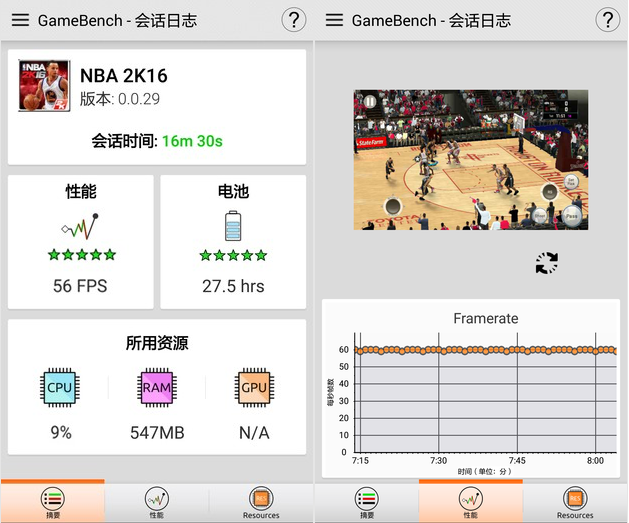The image size is (629, 523).
Task: Tap the 7:15 marker on Framerate chart
Action: tap(360, 460)
